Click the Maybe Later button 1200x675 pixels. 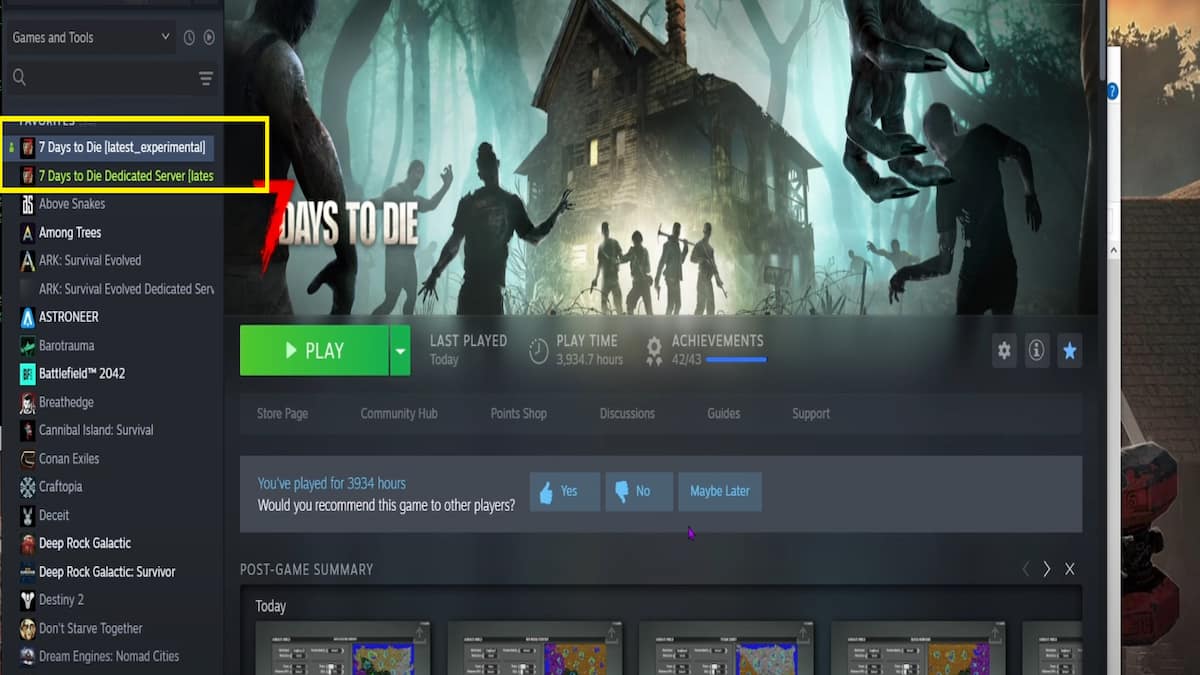[720, 491]
